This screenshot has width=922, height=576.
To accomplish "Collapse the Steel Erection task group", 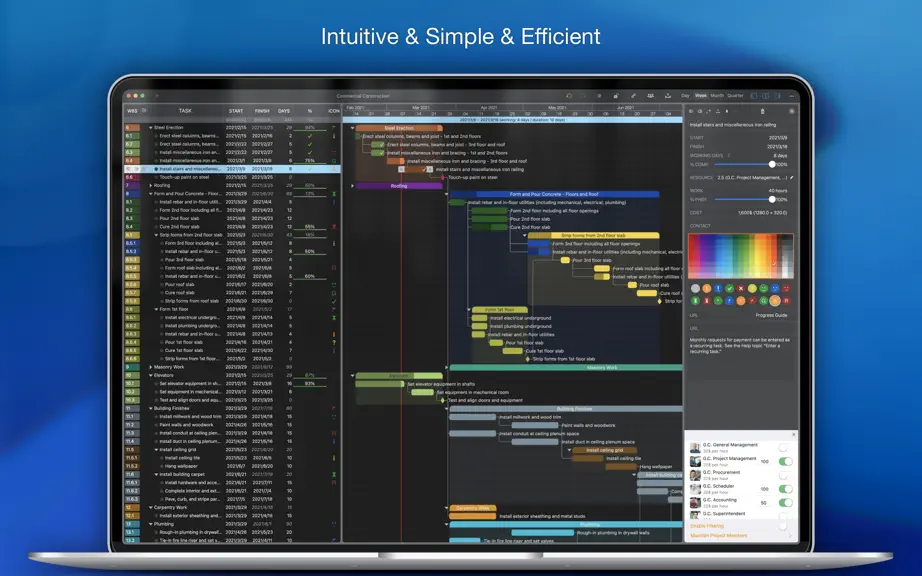I will coord(151,128).
